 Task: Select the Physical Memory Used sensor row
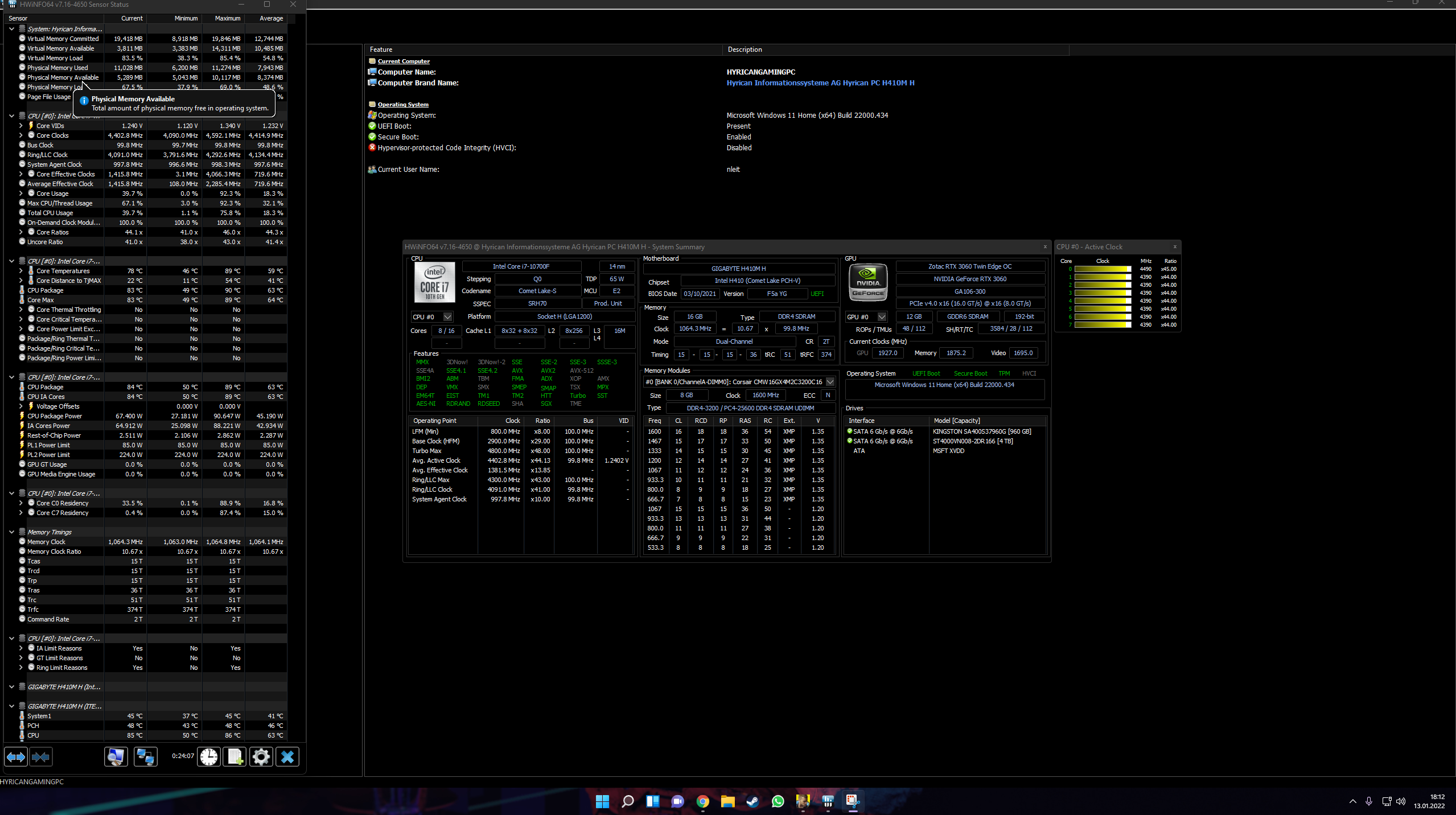point(57,68)
